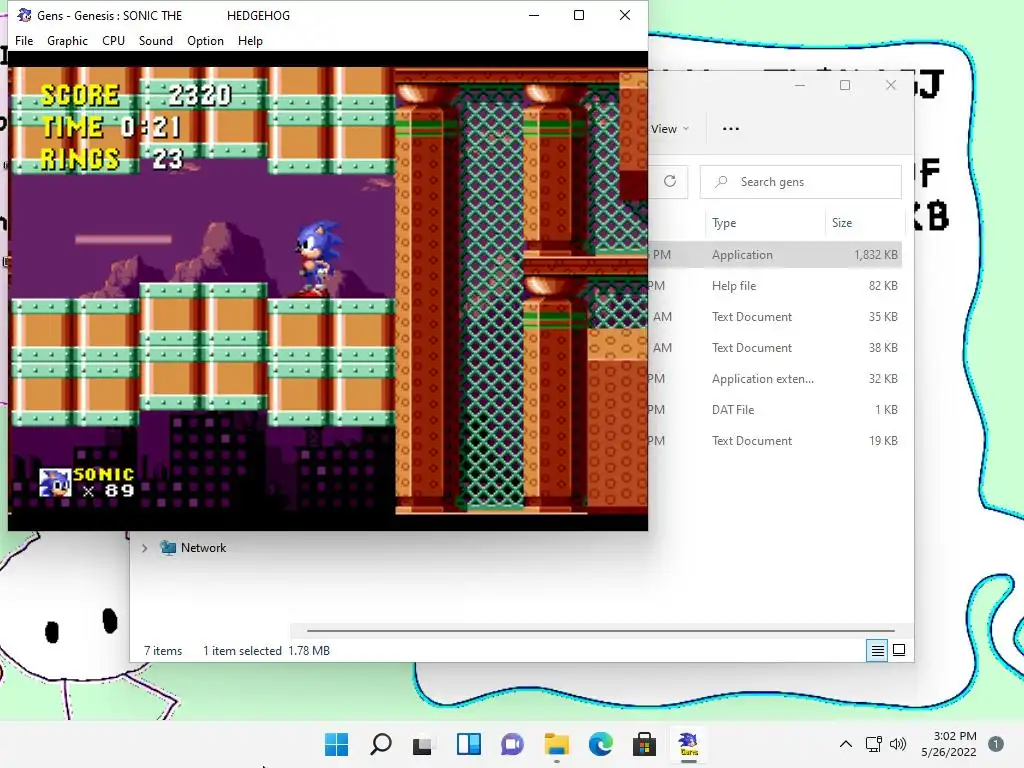
Task: Click the Search gens input field
Action: coord(801,182)
